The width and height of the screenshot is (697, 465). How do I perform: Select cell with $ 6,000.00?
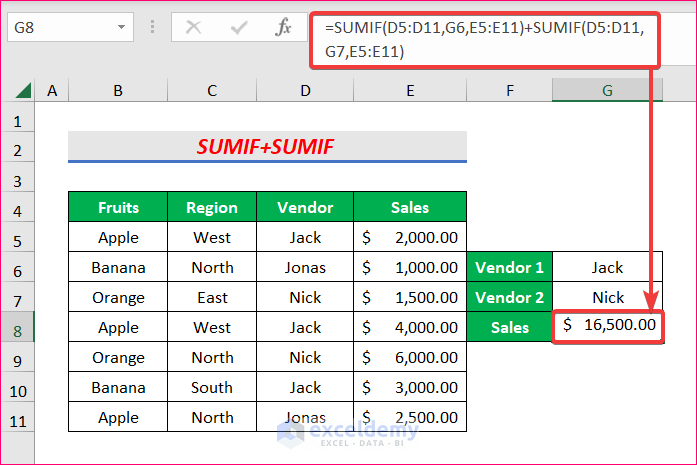pyautogui.click(x=410, y=357)
